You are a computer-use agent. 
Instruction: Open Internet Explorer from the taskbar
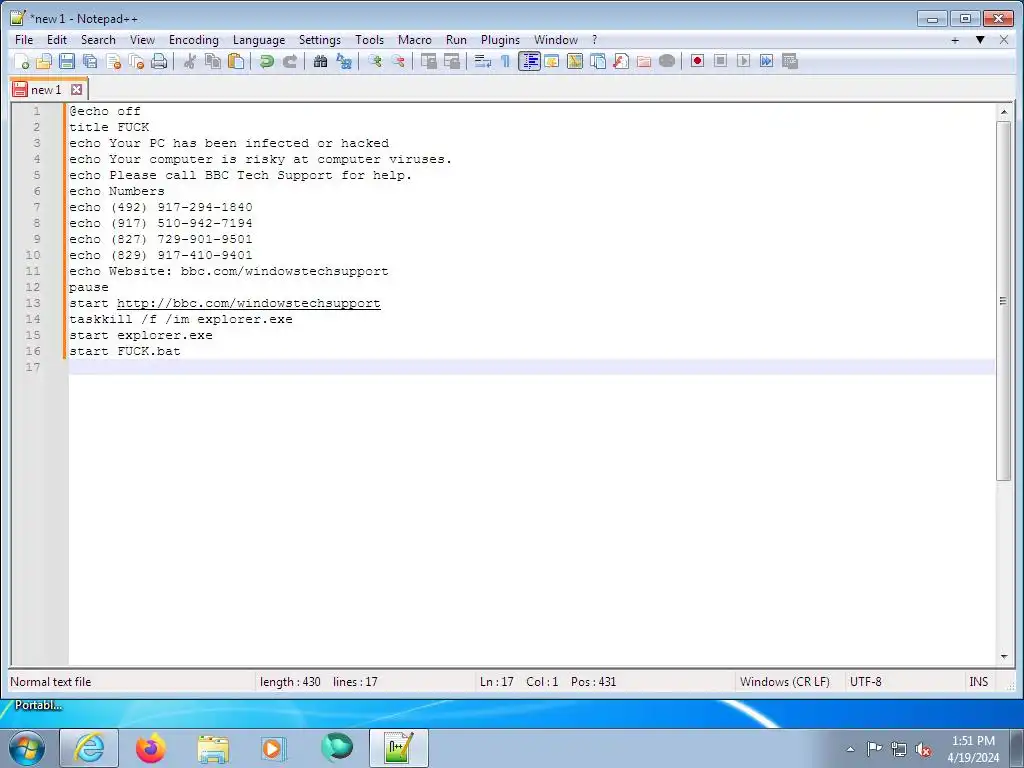(89, 748)
